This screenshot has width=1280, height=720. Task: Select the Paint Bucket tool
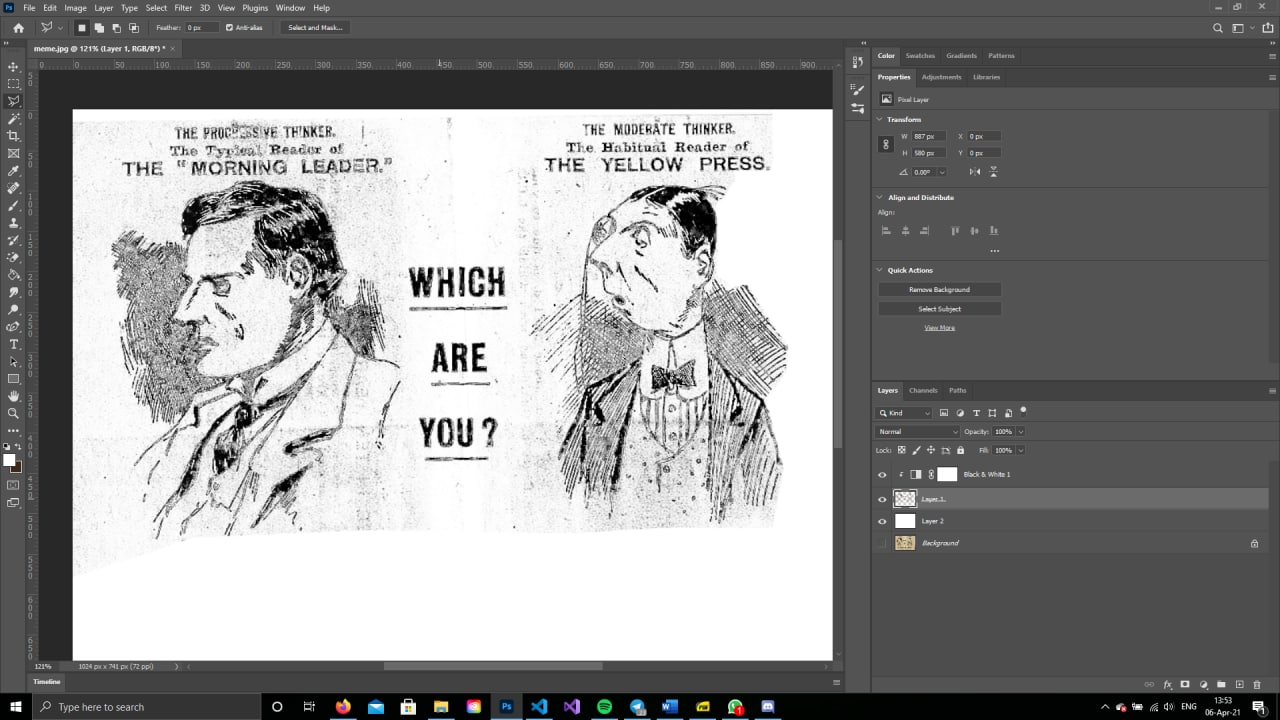(x=13, y=275)
